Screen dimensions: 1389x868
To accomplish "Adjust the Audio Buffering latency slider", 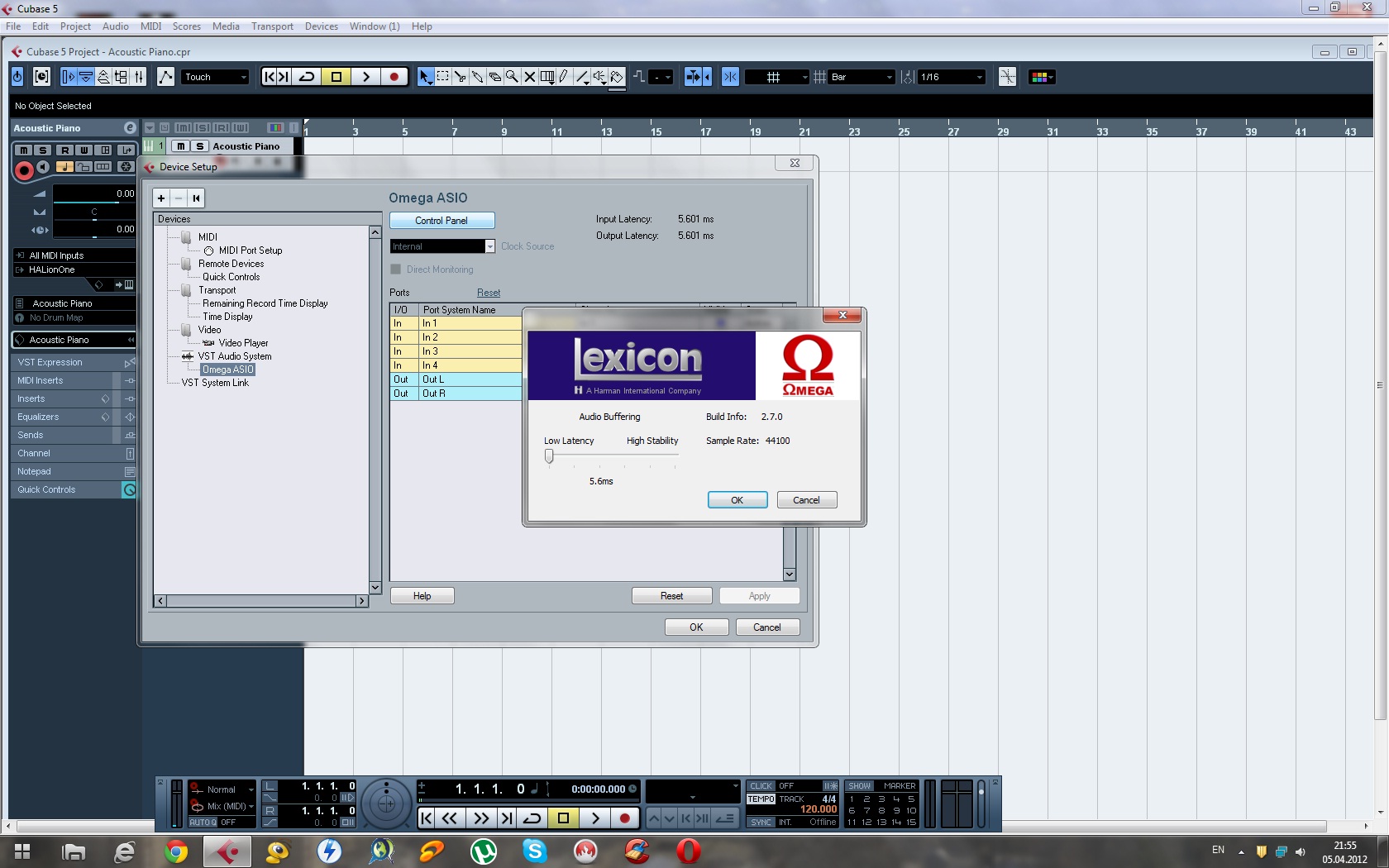I will click(x=549, y=456).
